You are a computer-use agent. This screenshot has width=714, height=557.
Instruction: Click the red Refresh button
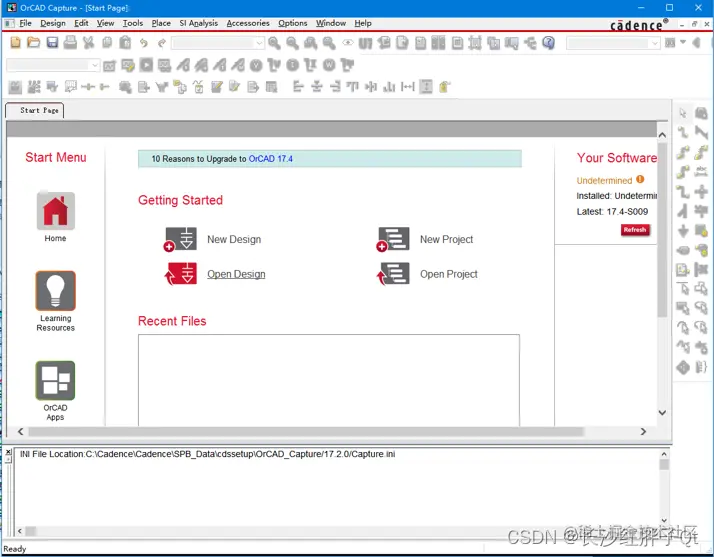click(x=635, y=230)
